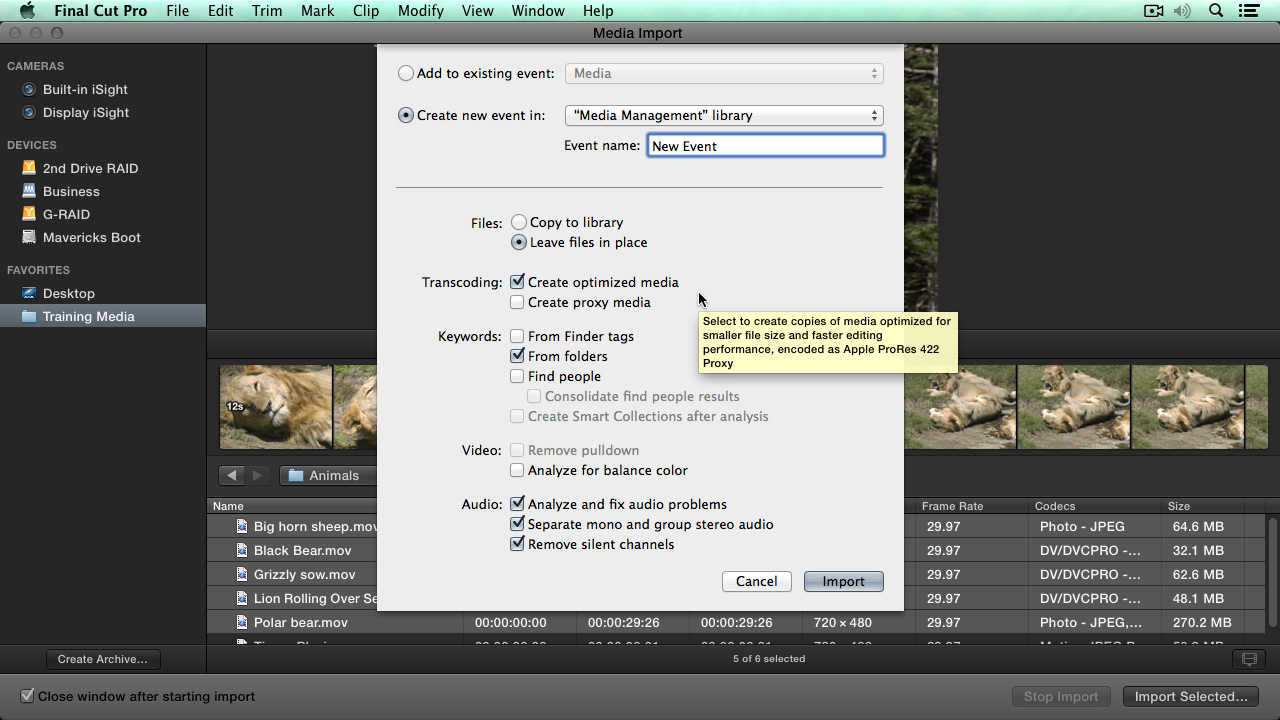Sort by the Name column header

[290, 506]
